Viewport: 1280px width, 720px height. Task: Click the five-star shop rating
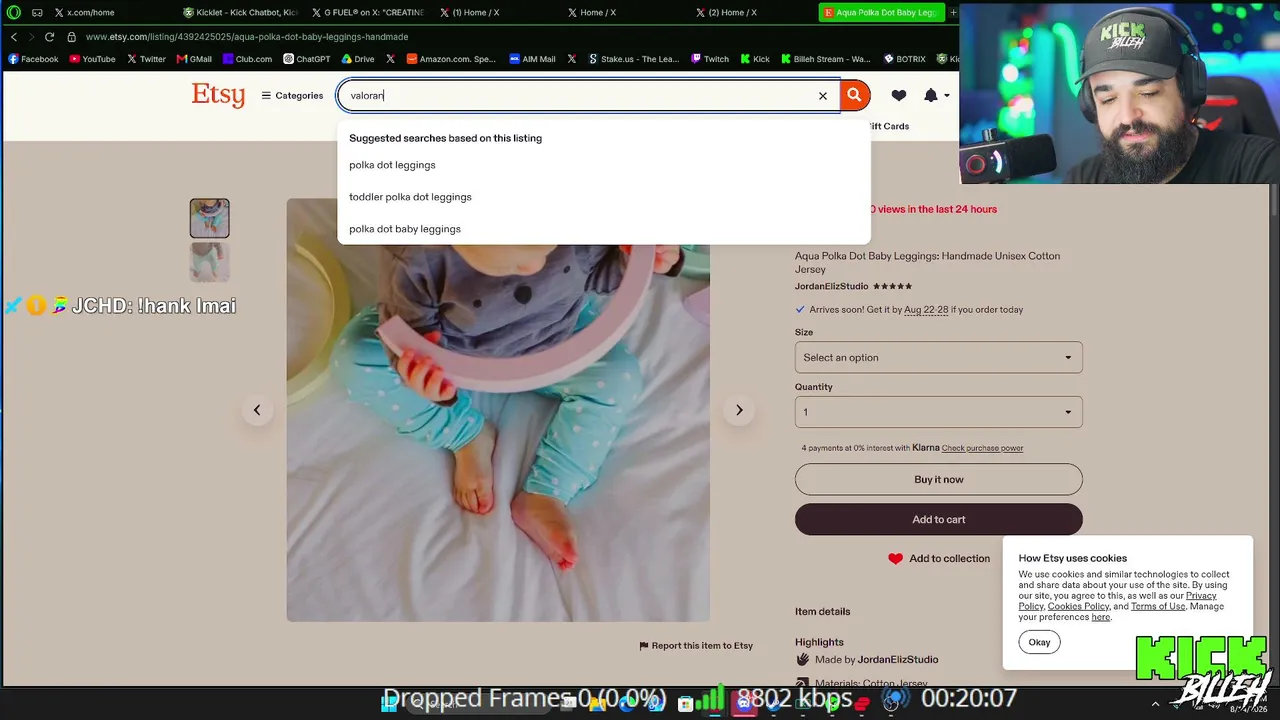point(893,287)
